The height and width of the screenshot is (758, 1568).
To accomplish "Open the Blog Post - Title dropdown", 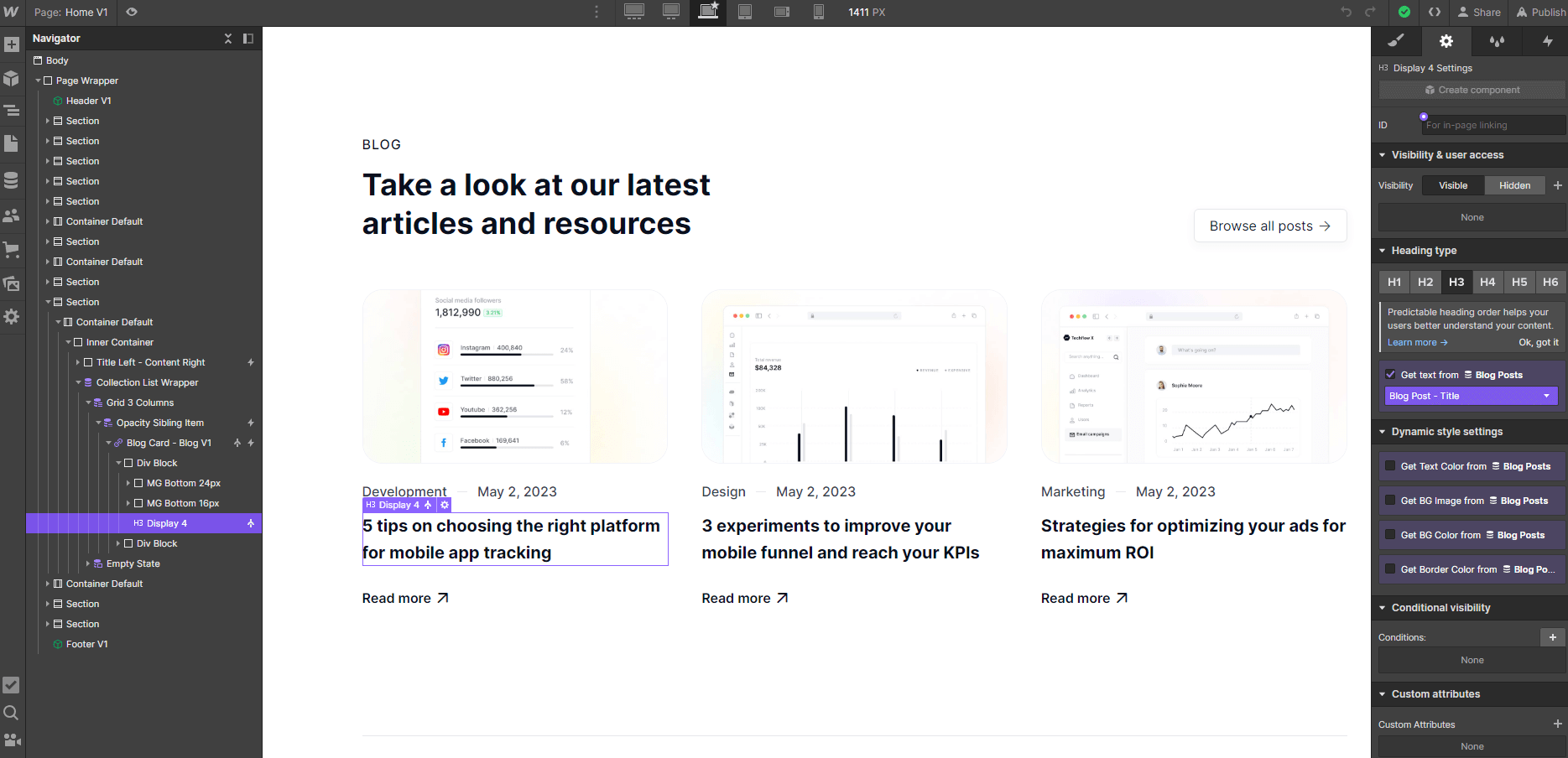I will (1470, 395).
